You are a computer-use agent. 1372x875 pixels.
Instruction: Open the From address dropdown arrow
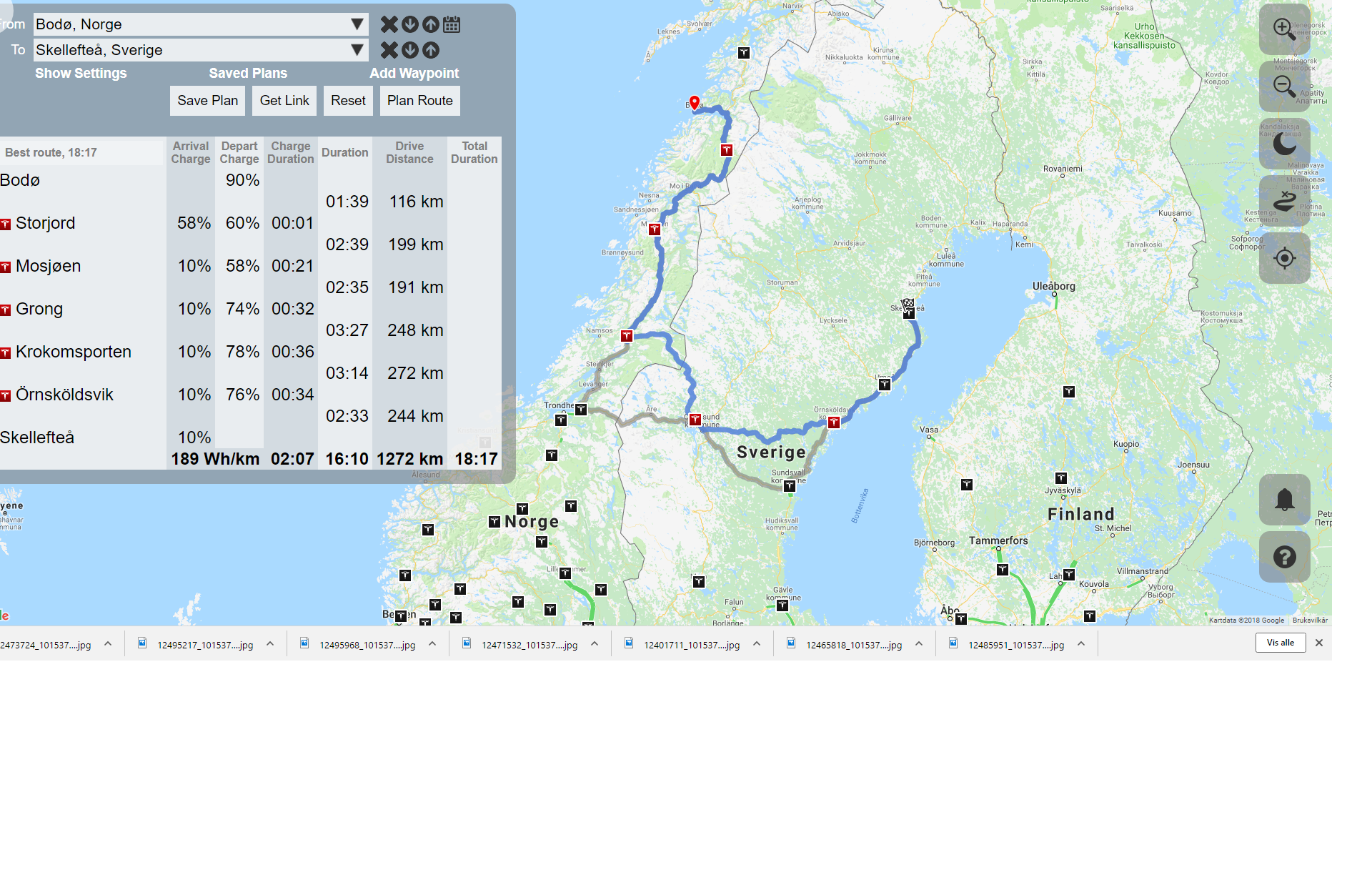[x=357, y=24]
